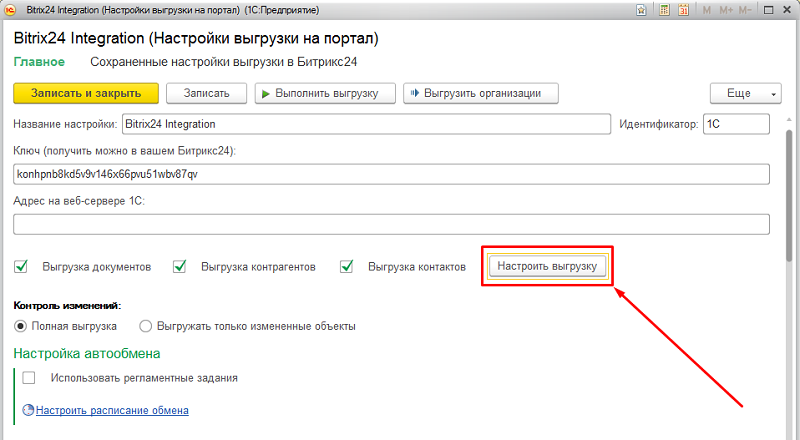
Task: Select Полная выгрузка radio option
Action: [x=20, y=326]
